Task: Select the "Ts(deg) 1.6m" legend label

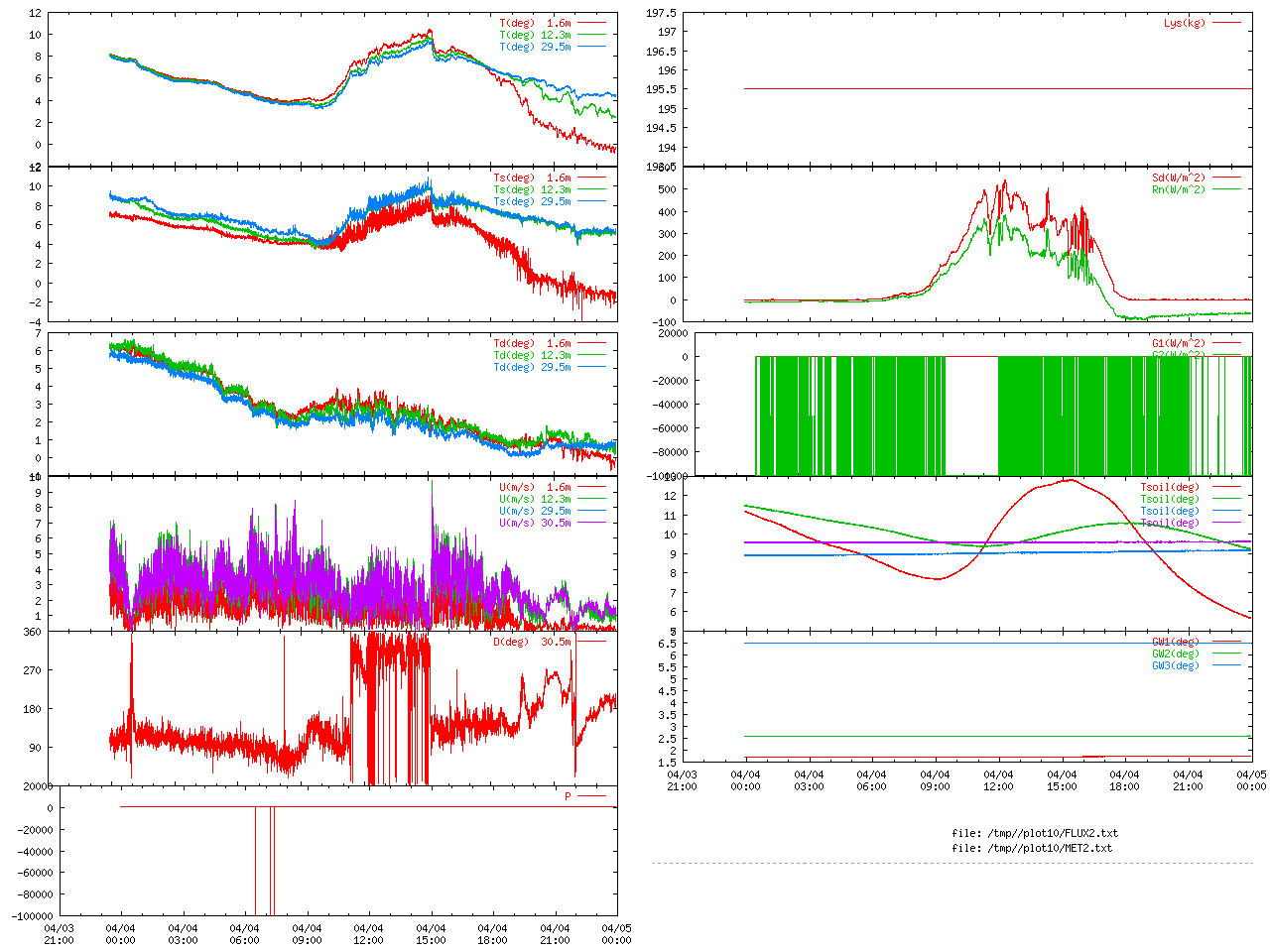Action: coord(533,178)
